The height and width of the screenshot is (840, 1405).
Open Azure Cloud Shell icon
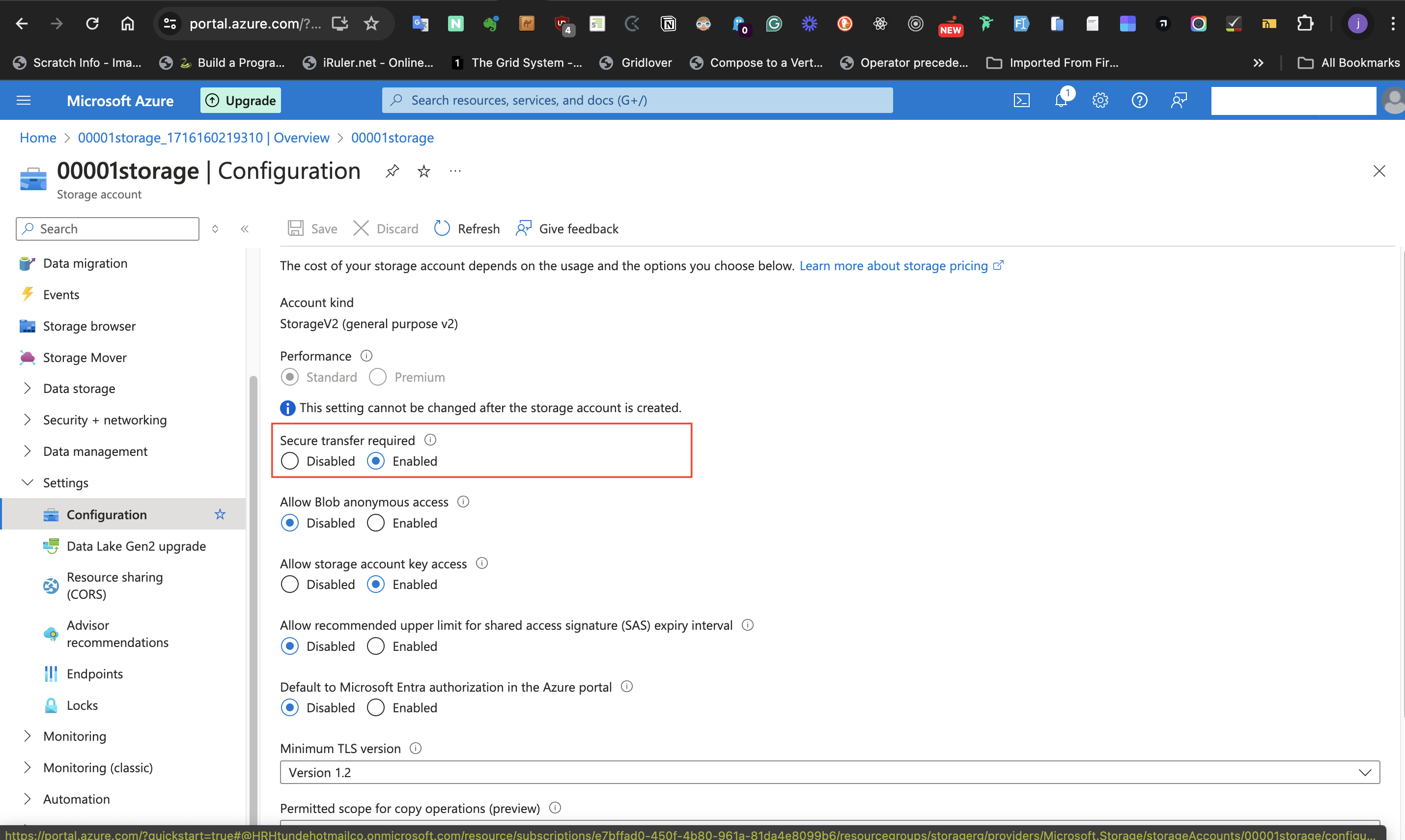[x=1021, y=100]
